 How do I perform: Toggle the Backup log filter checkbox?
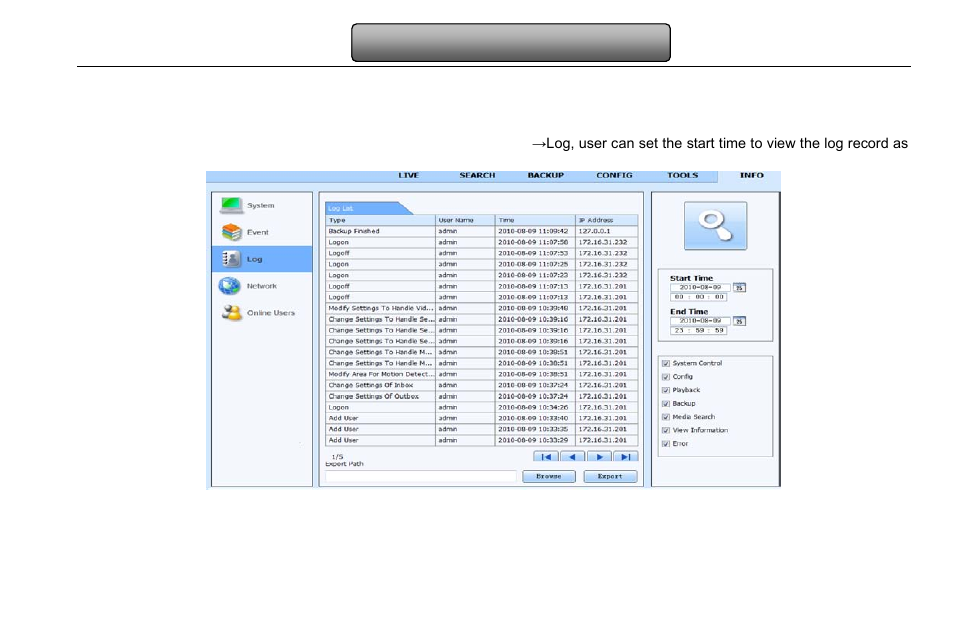tap(666, 404)
